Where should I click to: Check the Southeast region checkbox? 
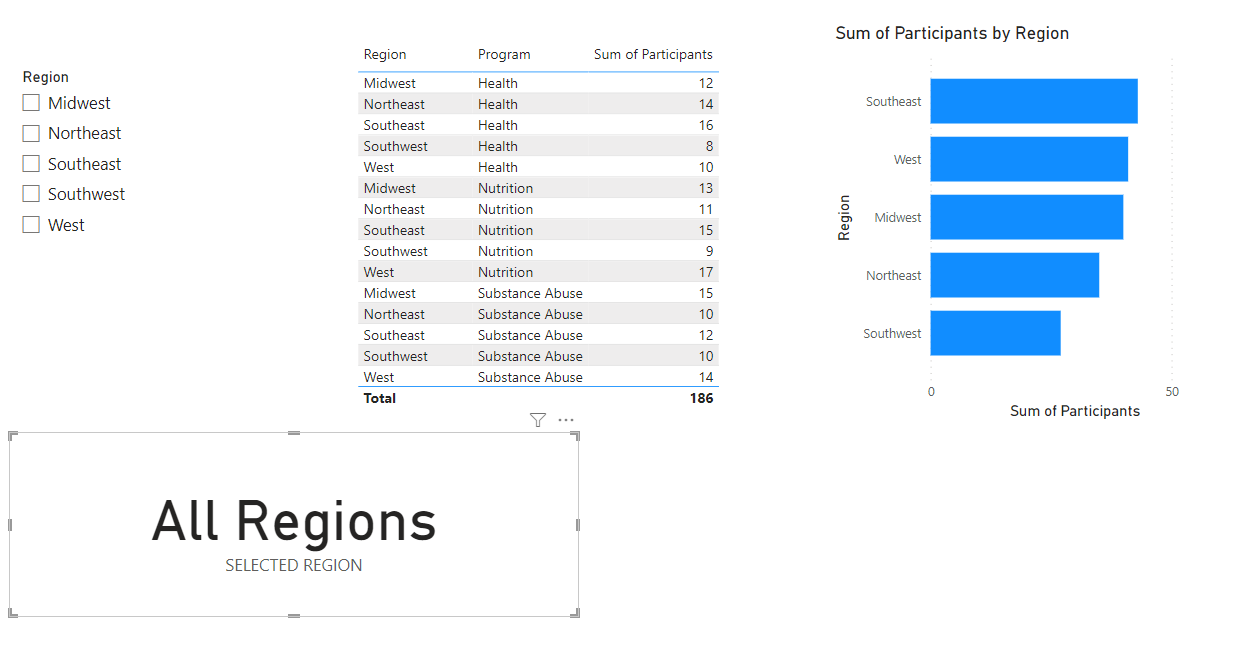point(31,164)
